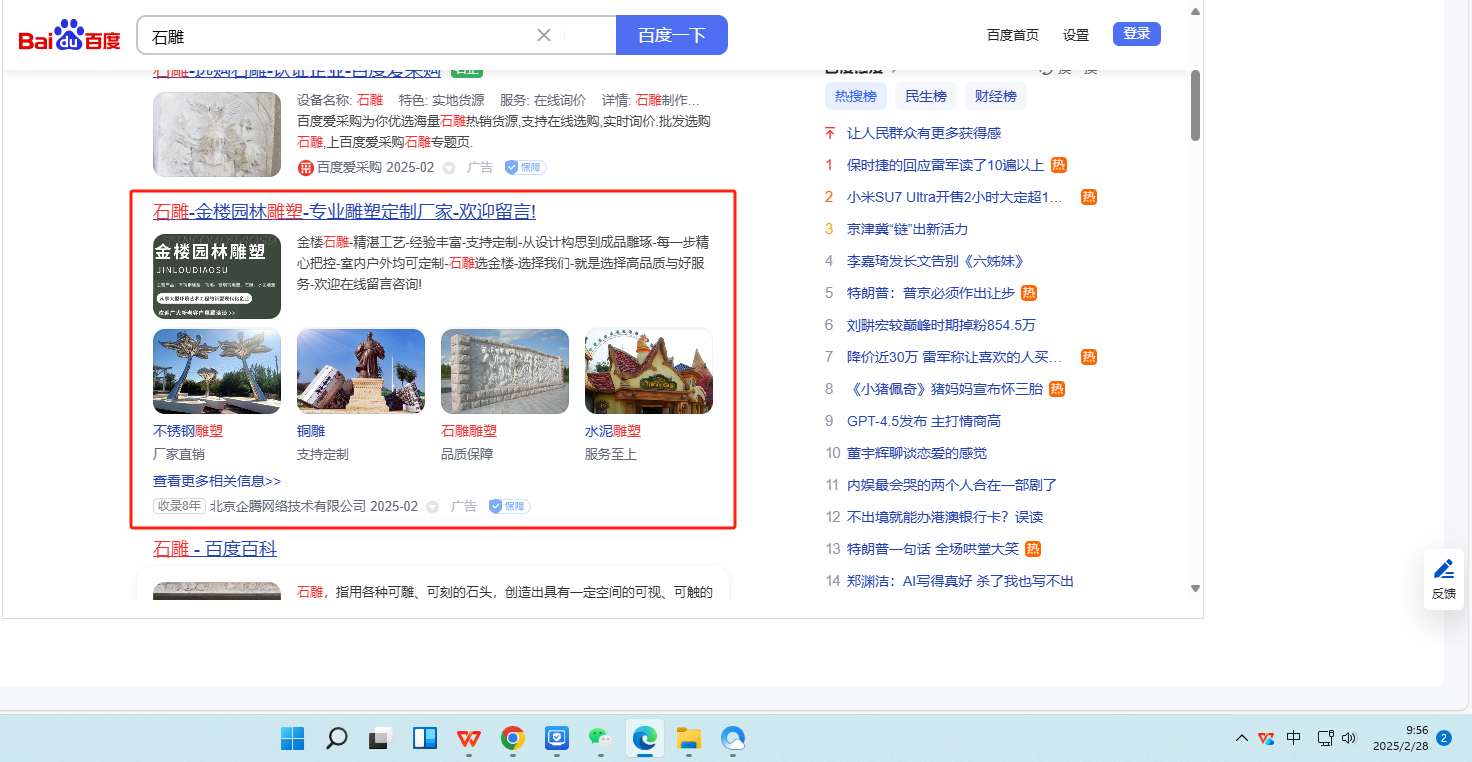Show hidden system tray icons
1472x762 pixels.
pyautogui.click(x=1242, y=738)
